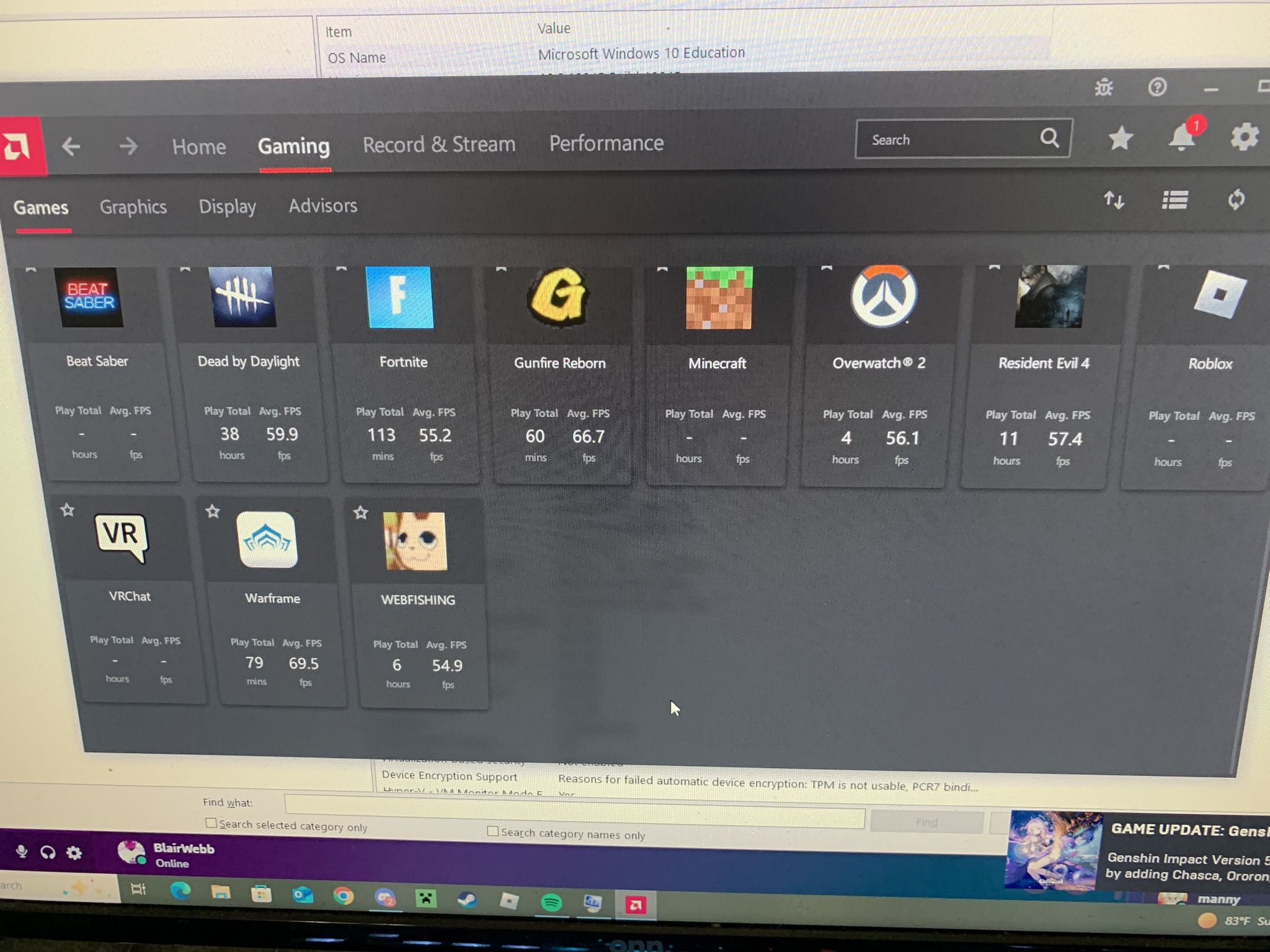Open Google Chrome from taskbar
The height and width of the screenshot is (952, 1270).
(343, 896)
